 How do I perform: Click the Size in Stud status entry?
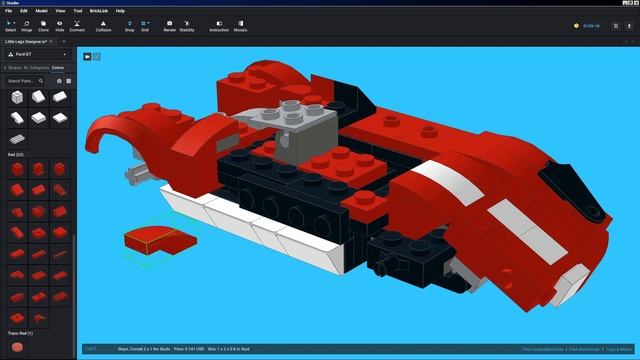[x=229, y=349]
